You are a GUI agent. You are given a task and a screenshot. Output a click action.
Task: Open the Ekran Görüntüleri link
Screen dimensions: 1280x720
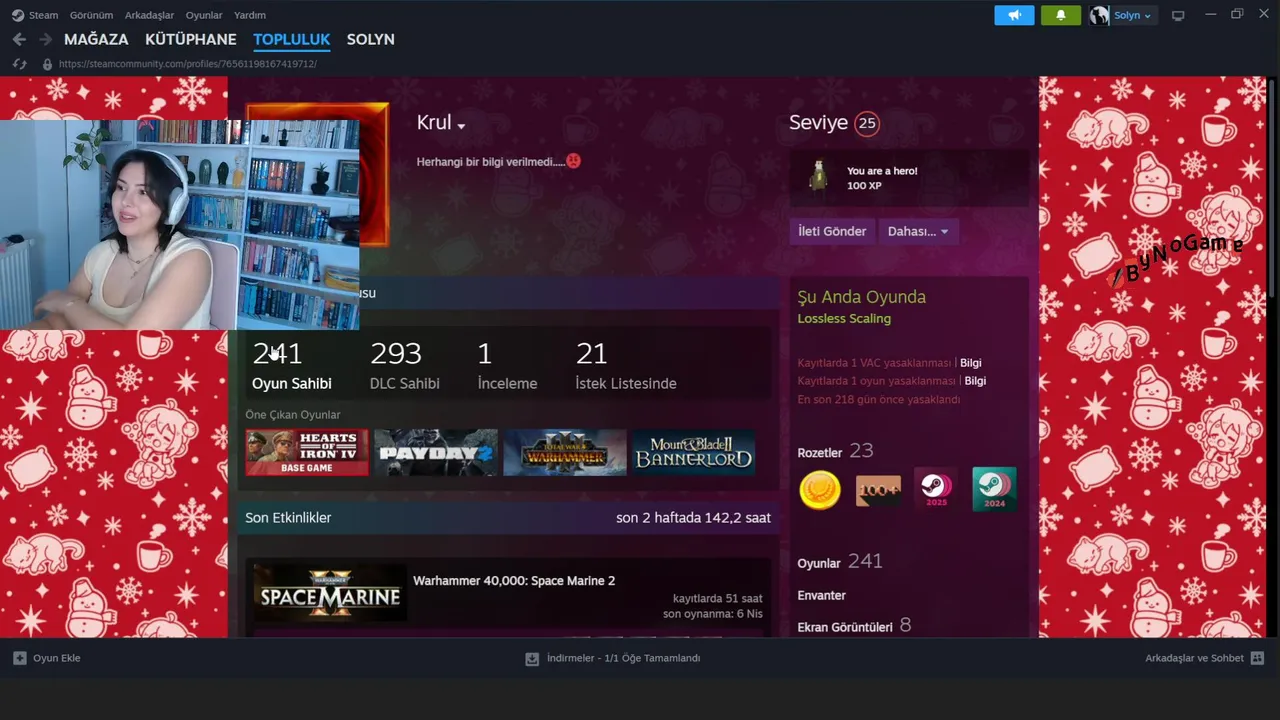854,626
